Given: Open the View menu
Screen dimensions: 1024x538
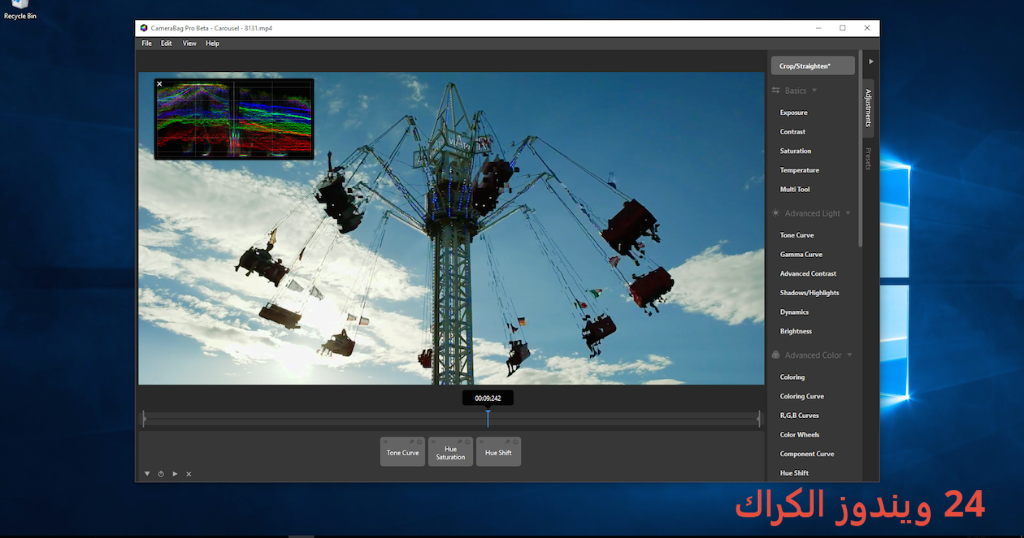Looking at the screenshot, I should click(189, 43).
